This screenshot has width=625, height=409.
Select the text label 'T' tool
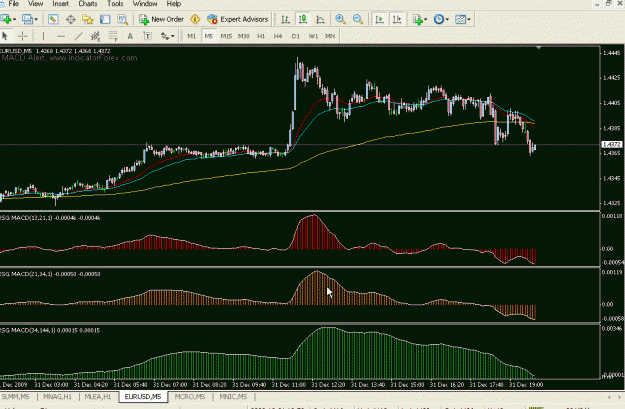147,36
